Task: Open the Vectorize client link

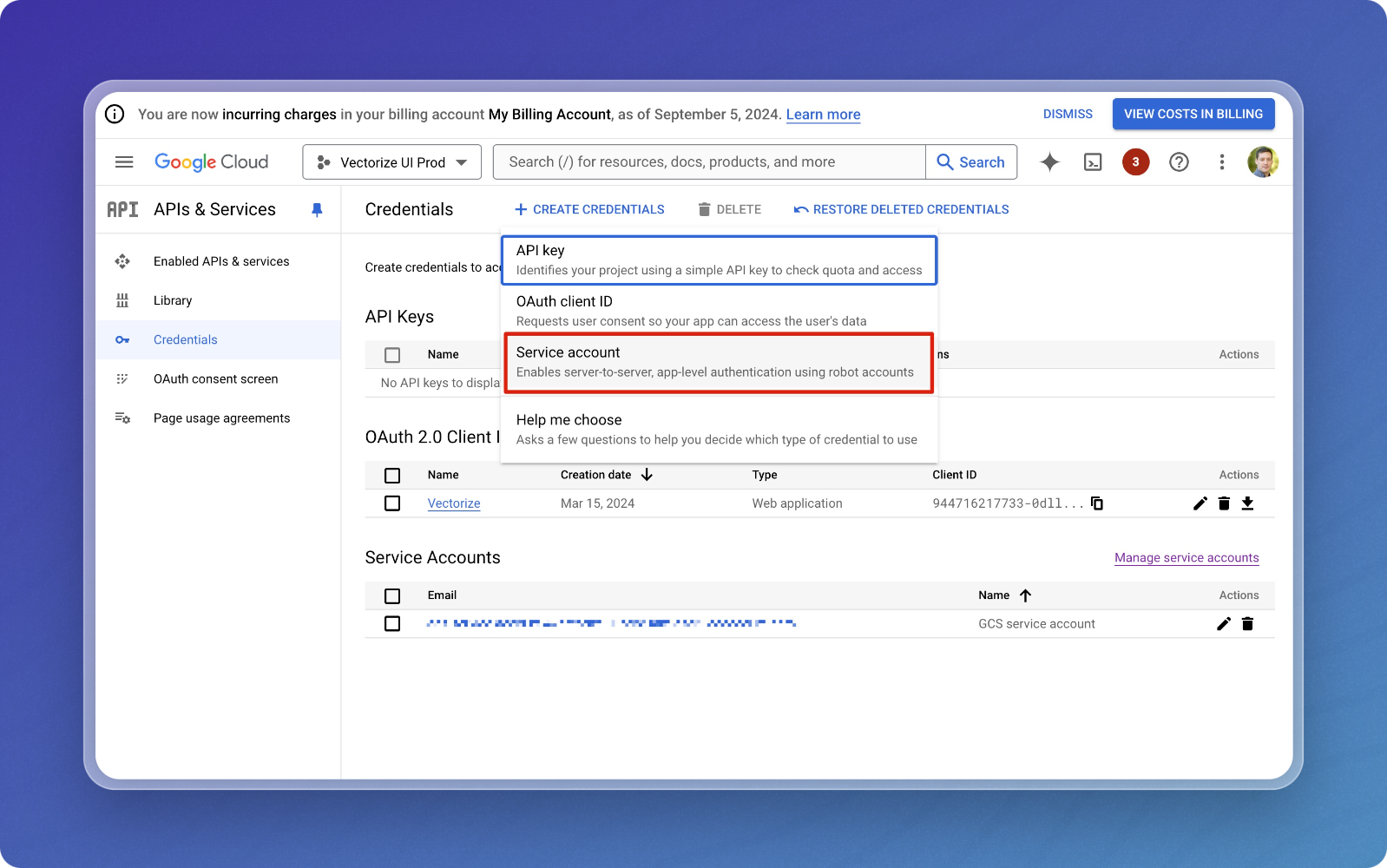Action: 454,503
